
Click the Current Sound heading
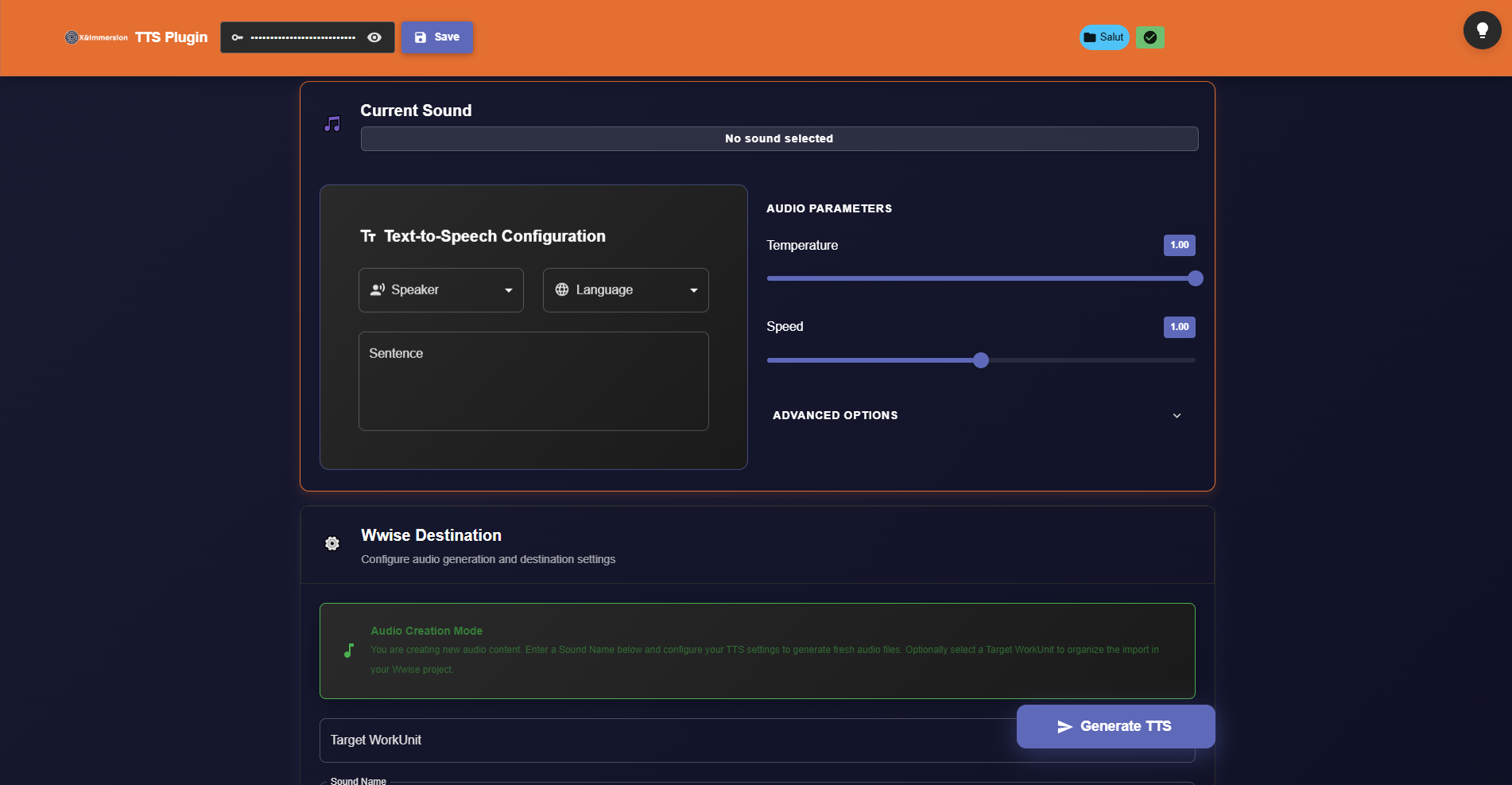[416, 111]
